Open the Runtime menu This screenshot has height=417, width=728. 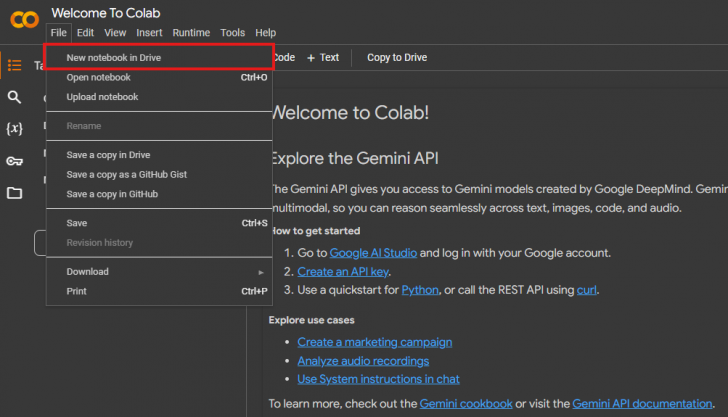pyautogui.click(x=191, y=33)
